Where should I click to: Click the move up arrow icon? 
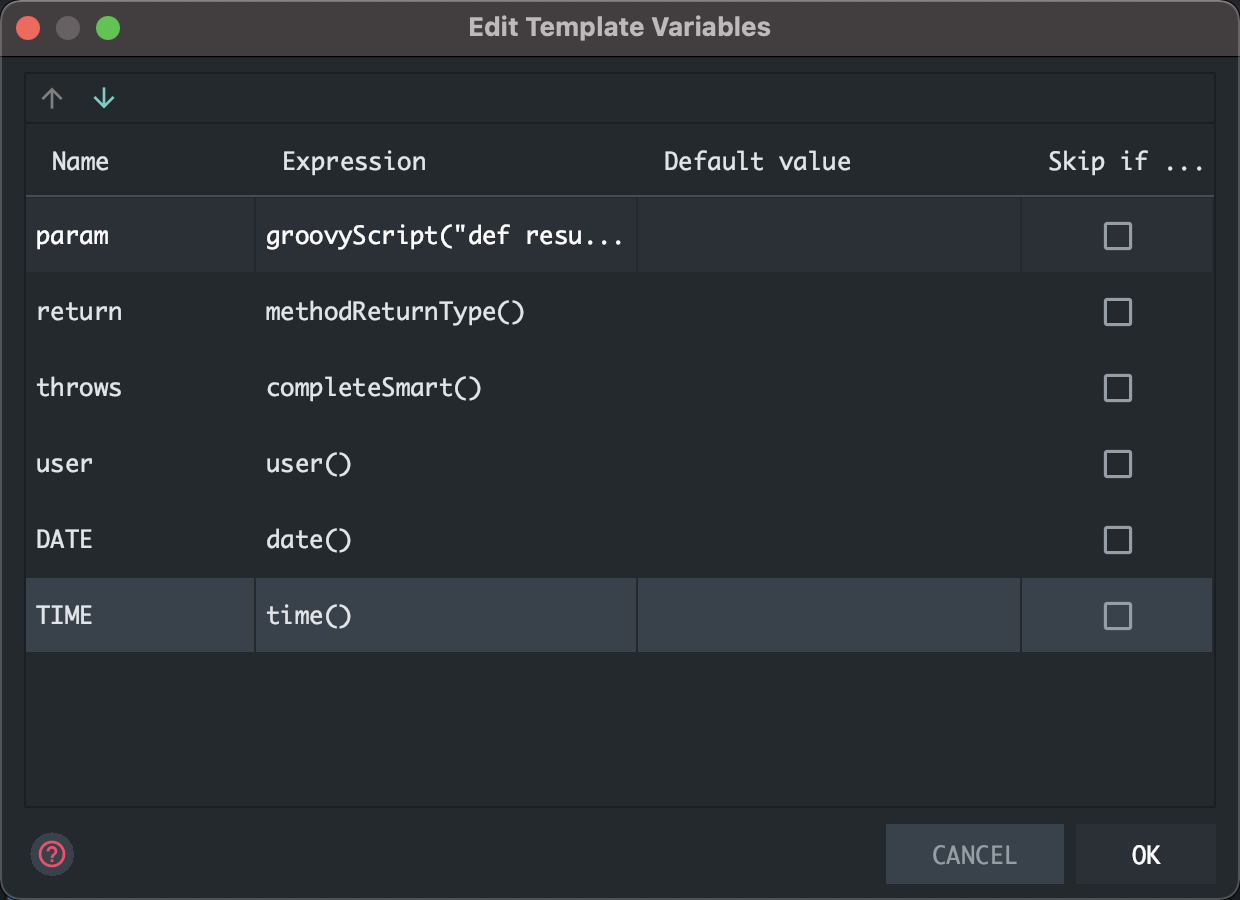click(x=52, y=98)
